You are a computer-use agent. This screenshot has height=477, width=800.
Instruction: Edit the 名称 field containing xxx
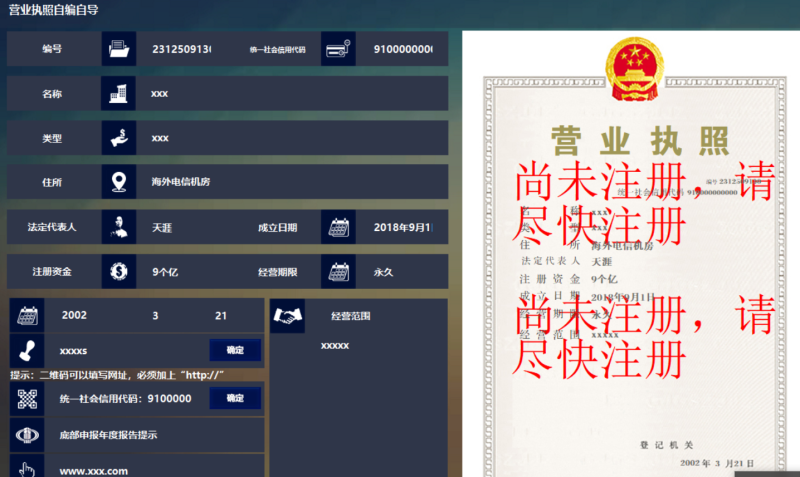(292, 93)
